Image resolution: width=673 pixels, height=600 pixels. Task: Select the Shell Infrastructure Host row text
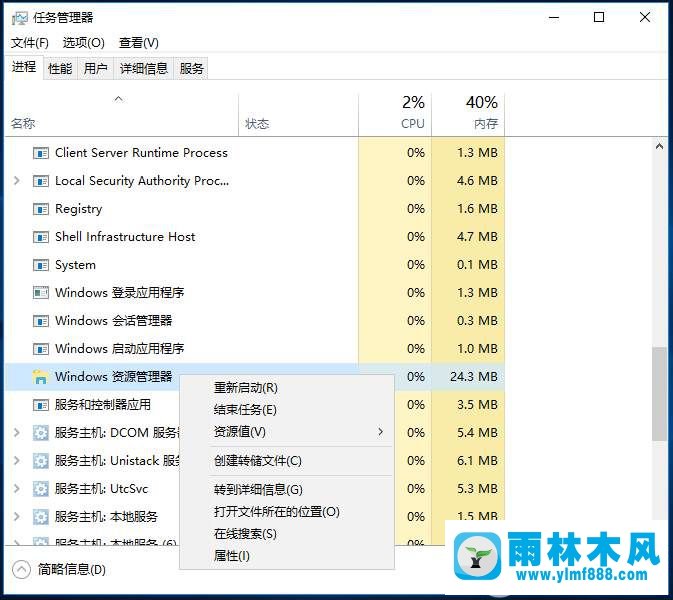coord(125,237)
